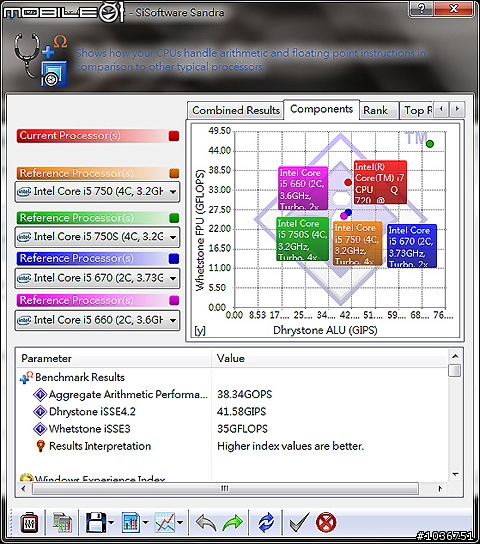This screenshot has width=480, height=544.
Task: Click the checkmark OK icon
Action: (x=299, y=522)
